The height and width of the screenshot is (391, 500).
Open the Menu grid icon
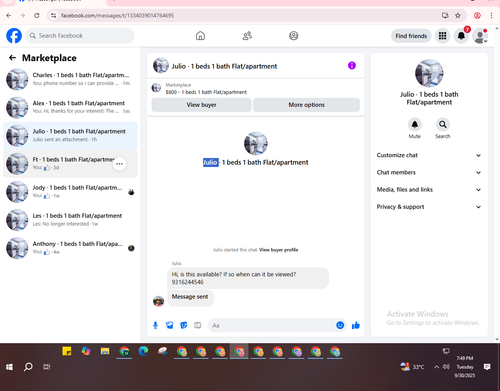coord(442,36)
